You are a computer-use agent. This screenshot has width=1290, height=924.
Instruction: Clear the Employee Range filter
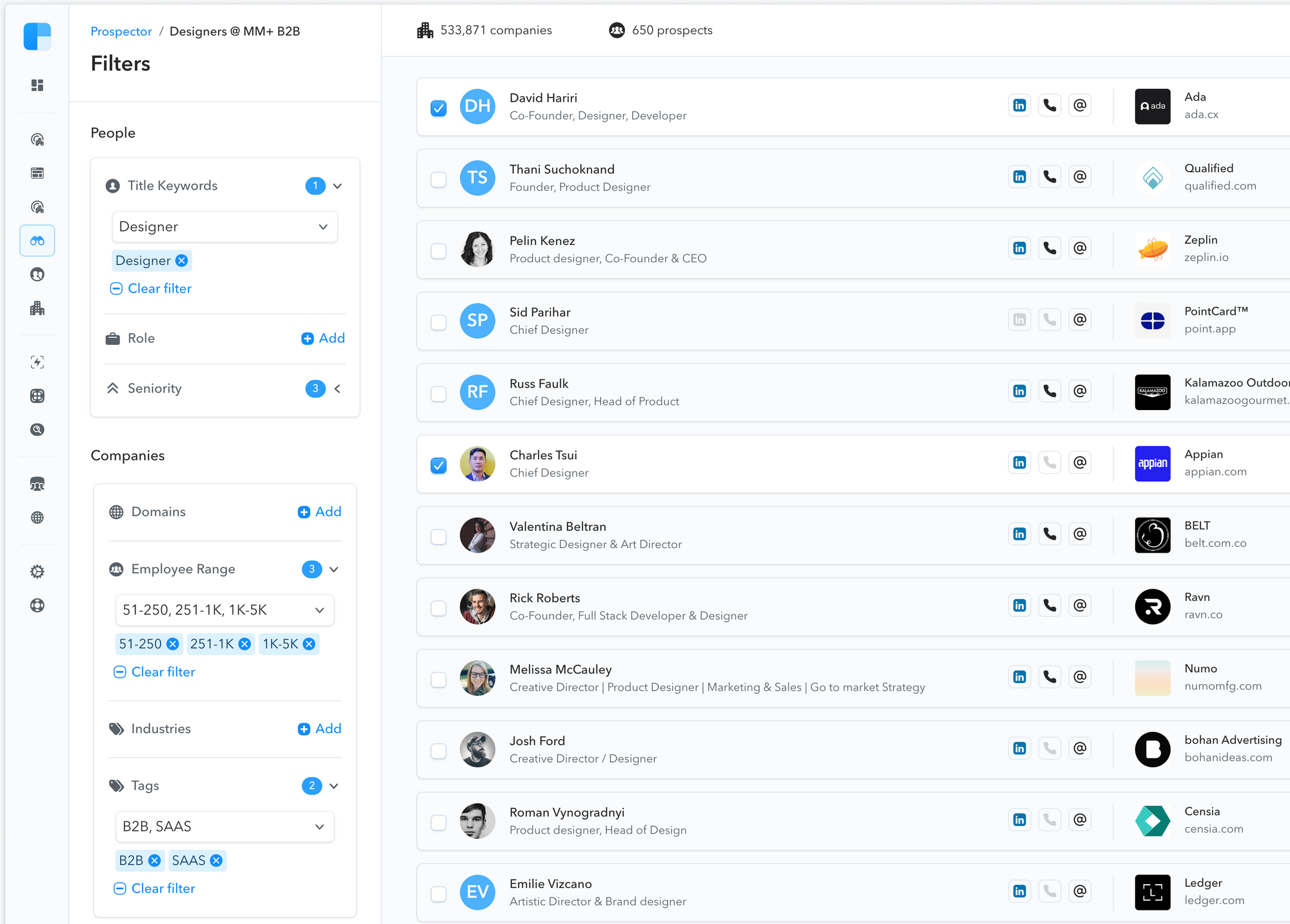[154, 672]
